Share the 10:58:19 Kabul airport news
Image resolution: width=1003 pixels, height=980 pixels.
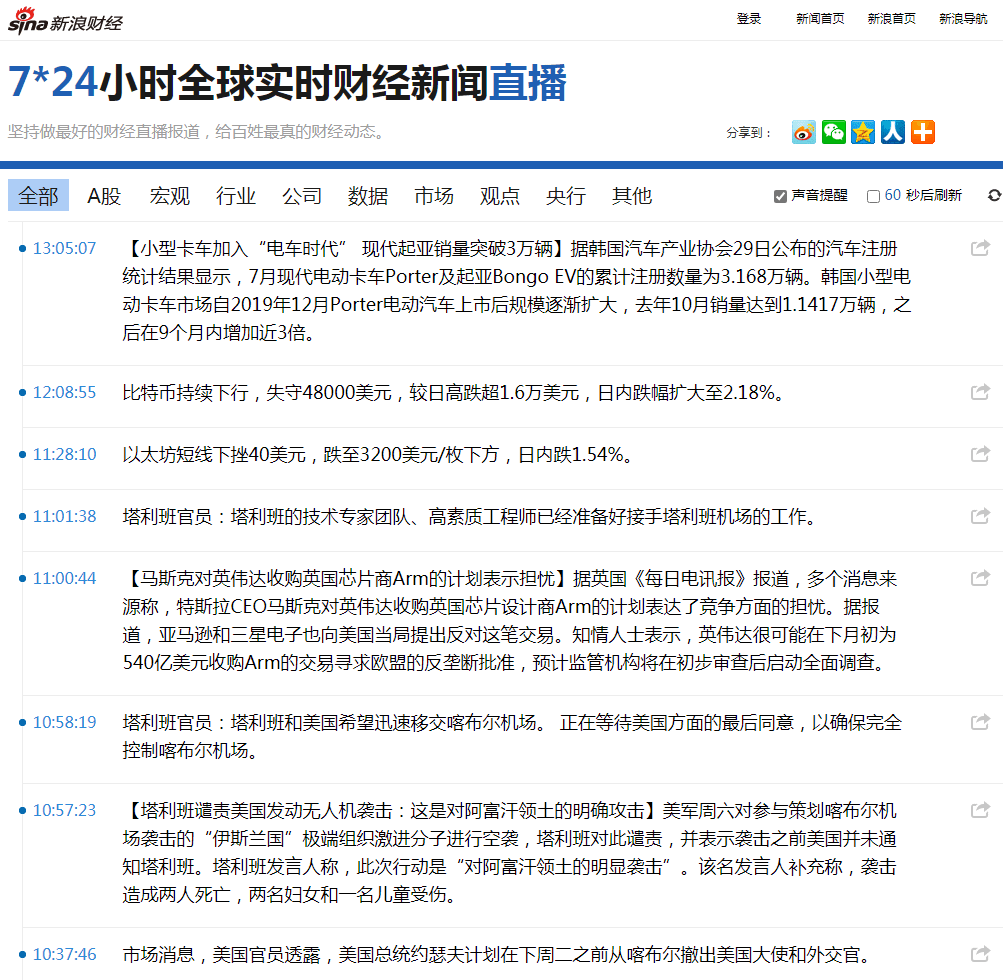coord(980,722)
